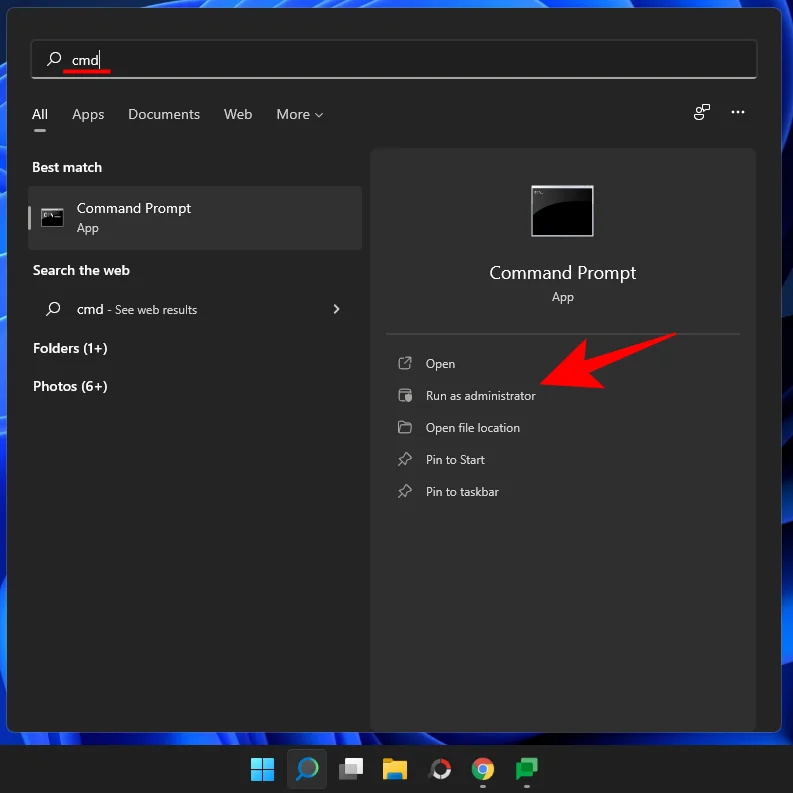Viewport: 793px width, 793px height.
Task: Open the Windows Start button on taskbar
Action: [x=262, y=769]
